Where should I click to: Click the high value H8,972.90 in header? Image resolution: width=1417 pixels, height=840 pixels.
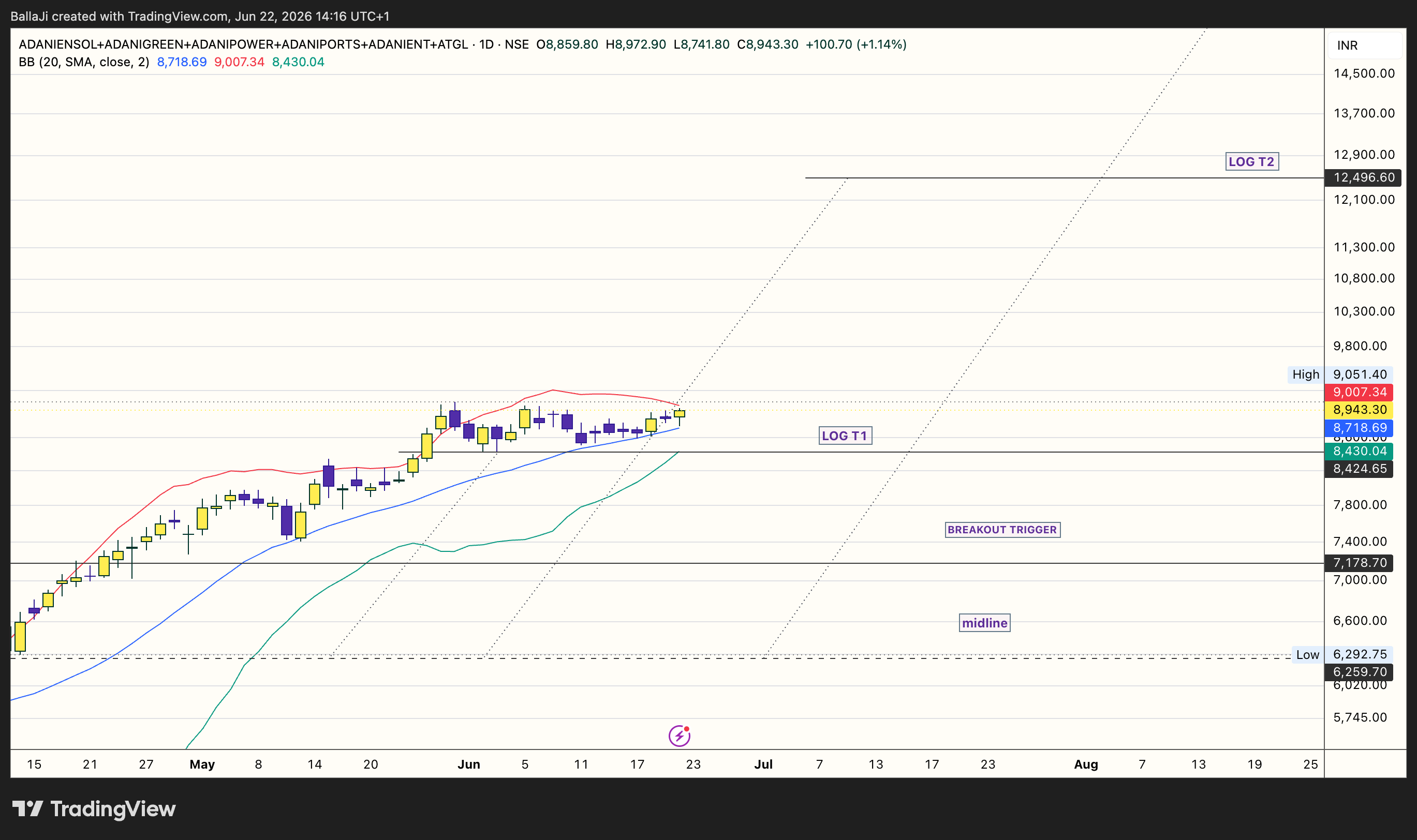(636, 44)
